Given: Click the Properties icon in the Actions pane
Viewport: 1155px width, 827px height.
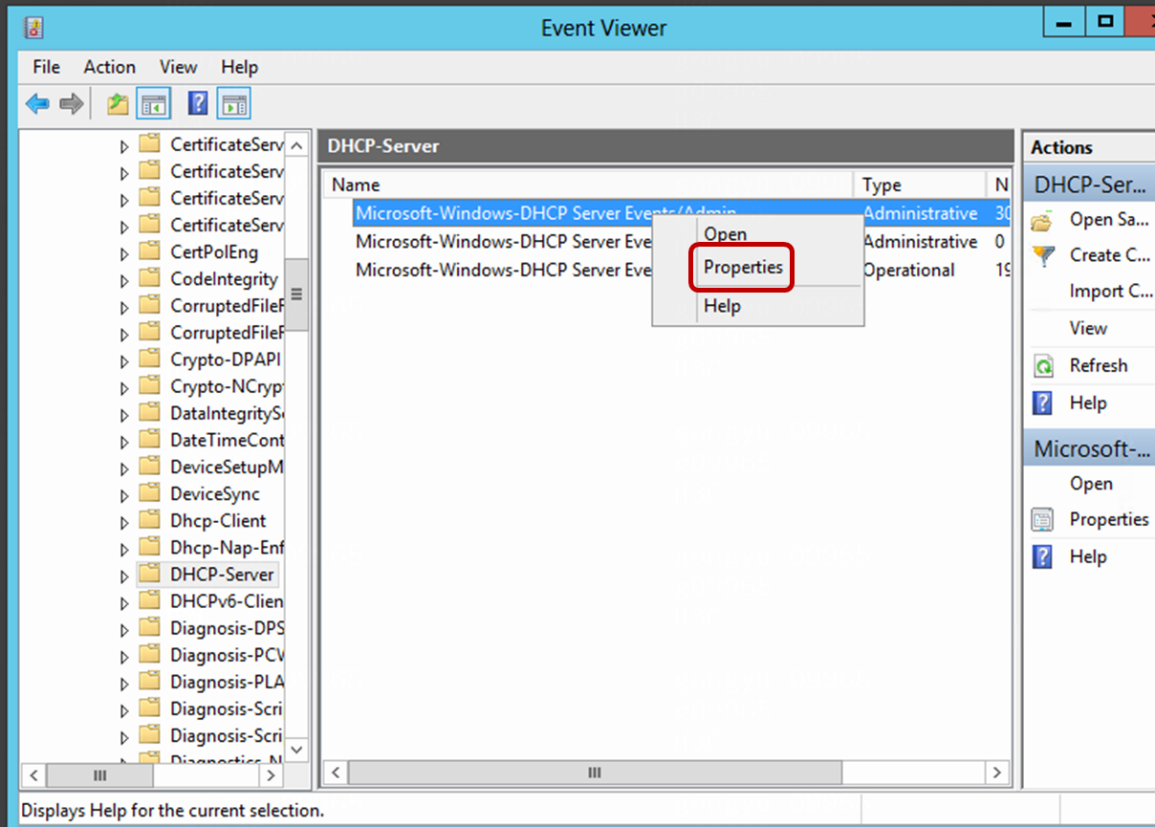Looking at the screenshot, I should click(1042, 520).
